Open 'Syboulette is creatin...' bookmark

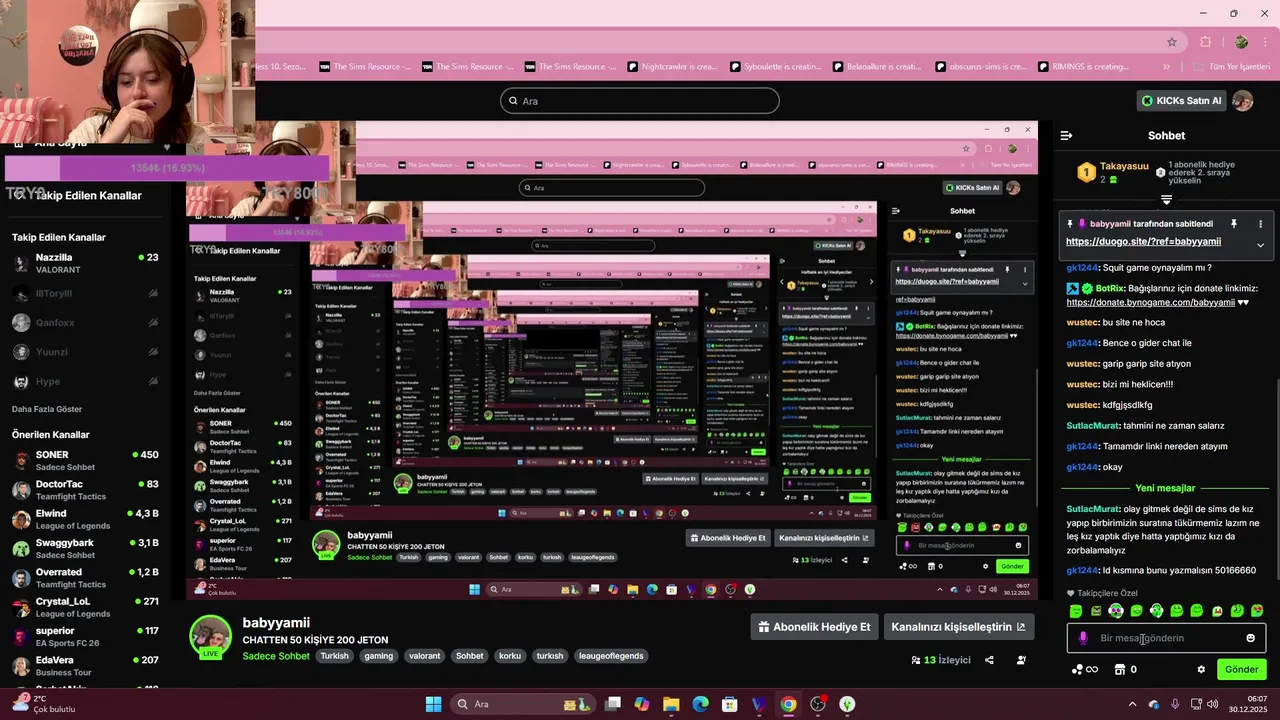776,67
